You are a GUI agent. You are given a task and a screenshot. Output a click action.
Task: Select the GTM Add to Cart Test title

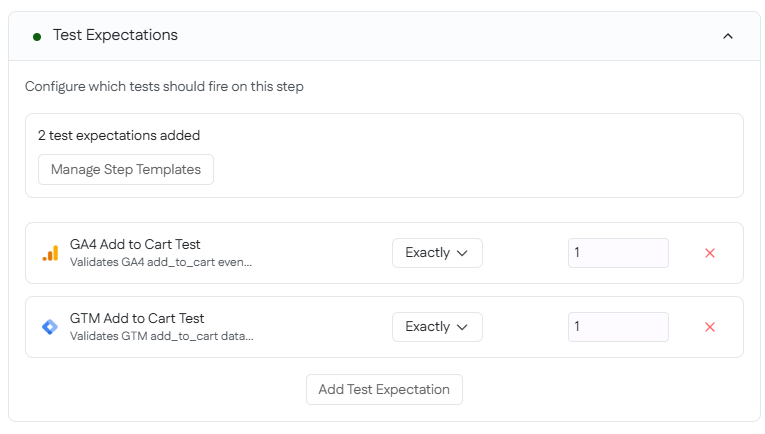click(x=135, y=318)
